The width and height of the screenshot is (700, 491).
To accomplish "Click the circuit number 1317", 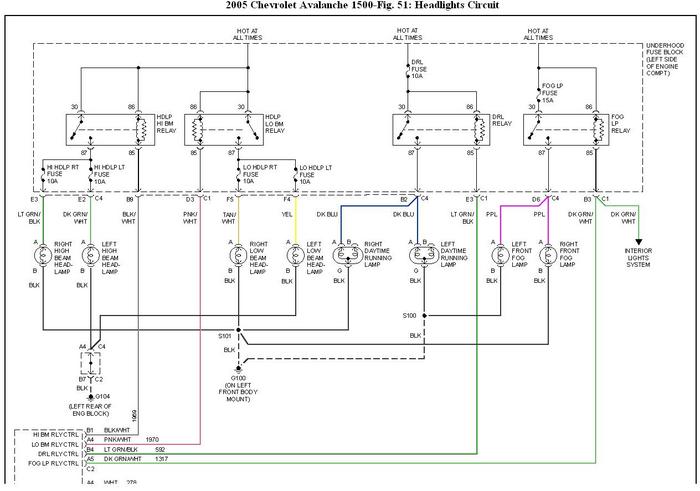I will pyautogui.click(x=161, y=459).
